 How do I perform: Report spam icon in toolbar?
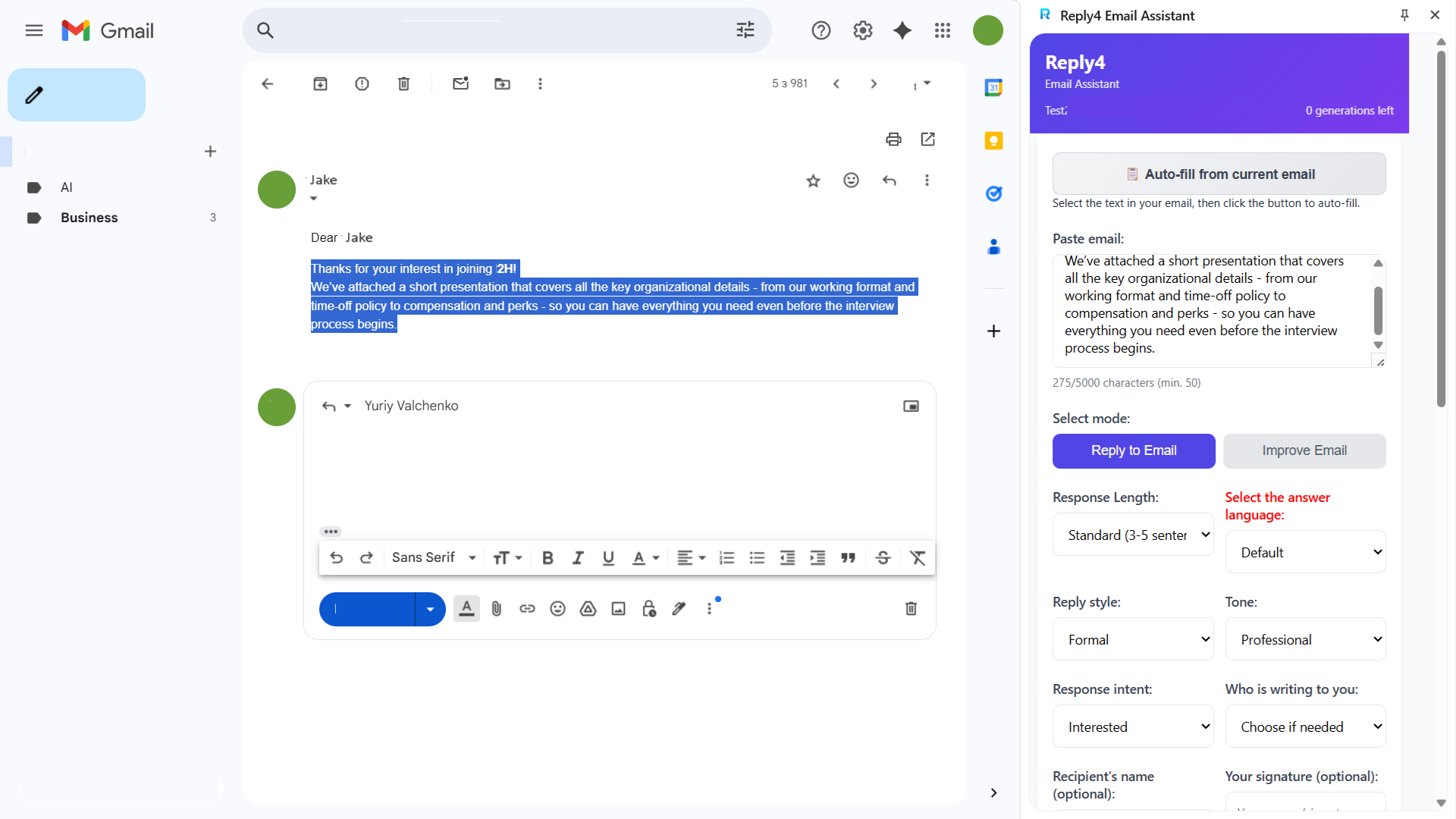[362, 84]
